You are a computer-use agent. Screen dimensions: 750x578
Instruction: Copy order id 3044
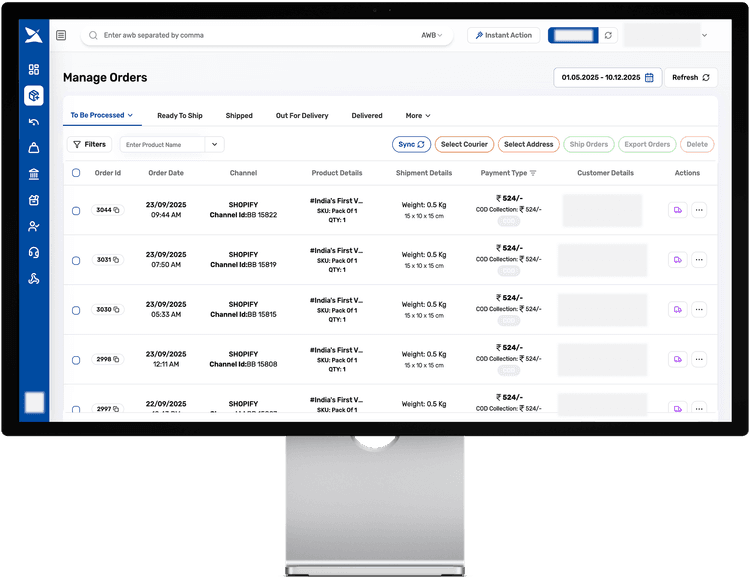[x=116, y=210]
